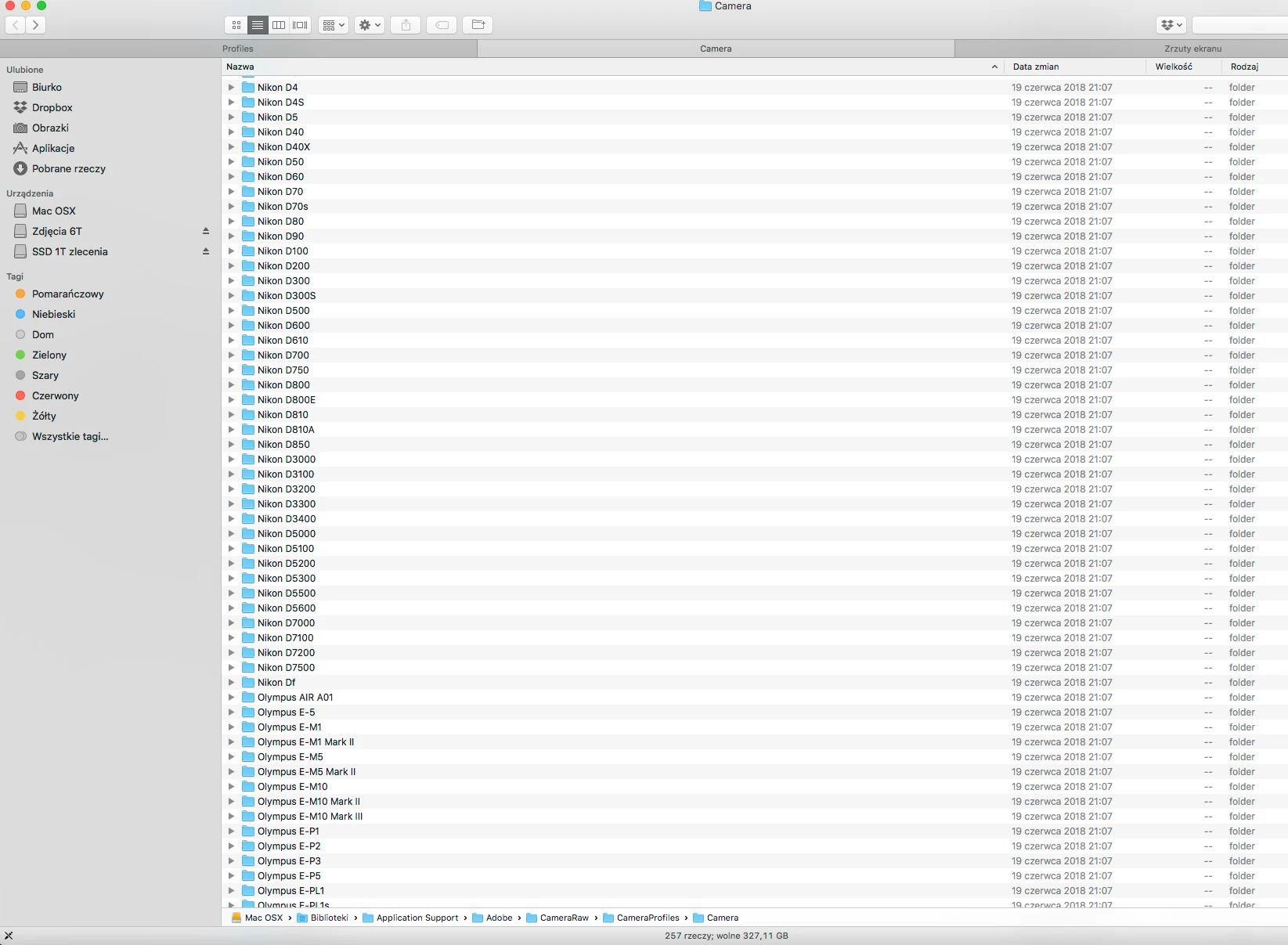Viewport: 1288px width, 945px height.
Task: Select the Olympus E-P5 folder
Action: 755,875
